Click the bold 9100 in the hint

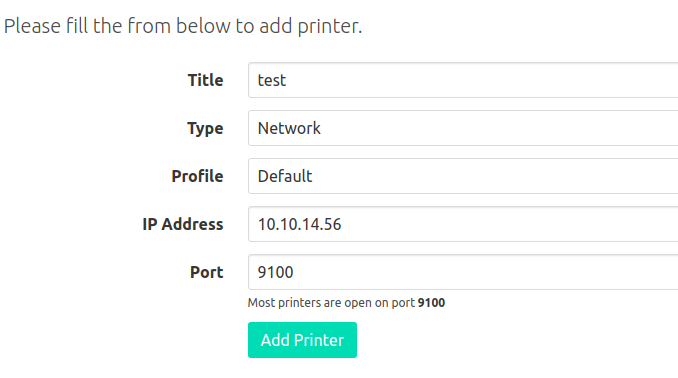point(431,303)
